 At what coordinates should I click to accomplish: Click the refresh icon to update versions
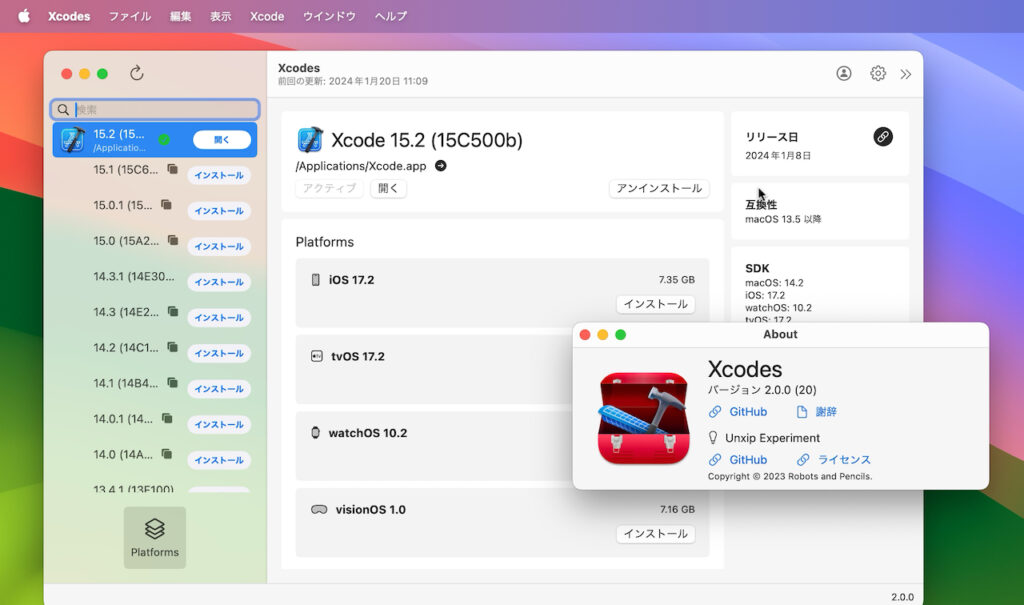click(138, 73)
